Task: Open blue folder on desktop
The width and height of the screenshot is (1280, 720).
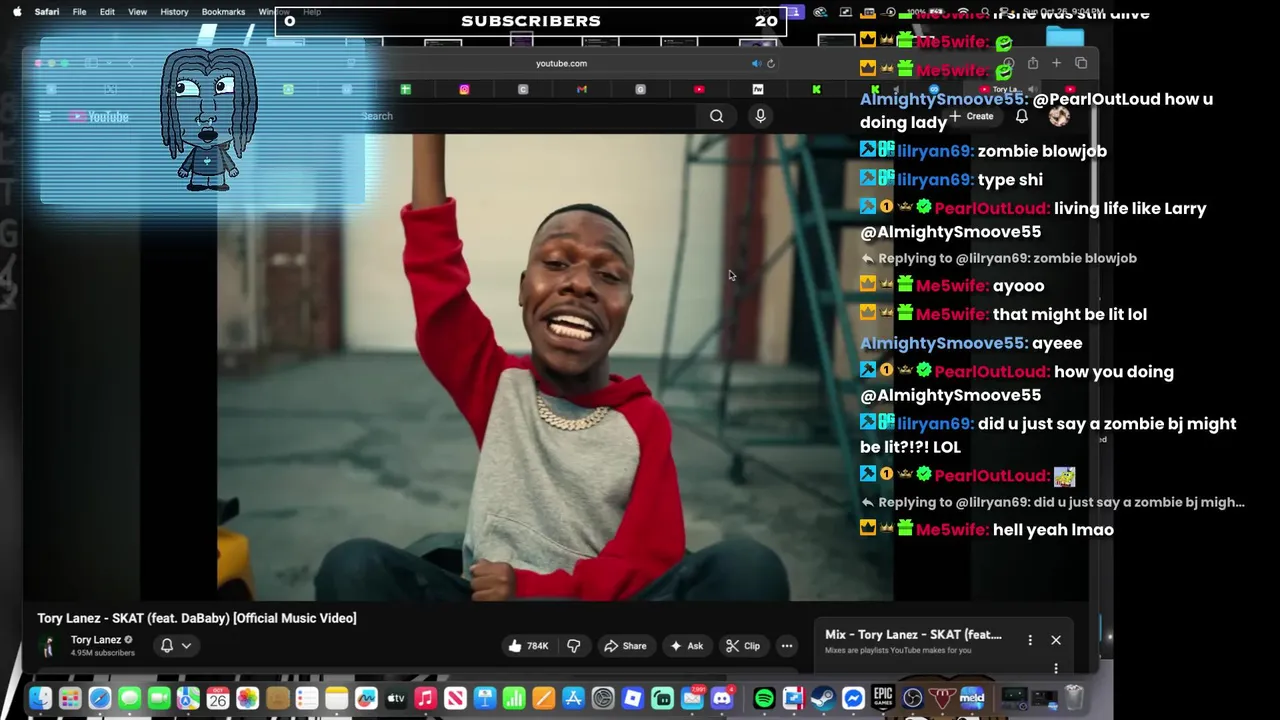Action: (x=1065, y=38)
